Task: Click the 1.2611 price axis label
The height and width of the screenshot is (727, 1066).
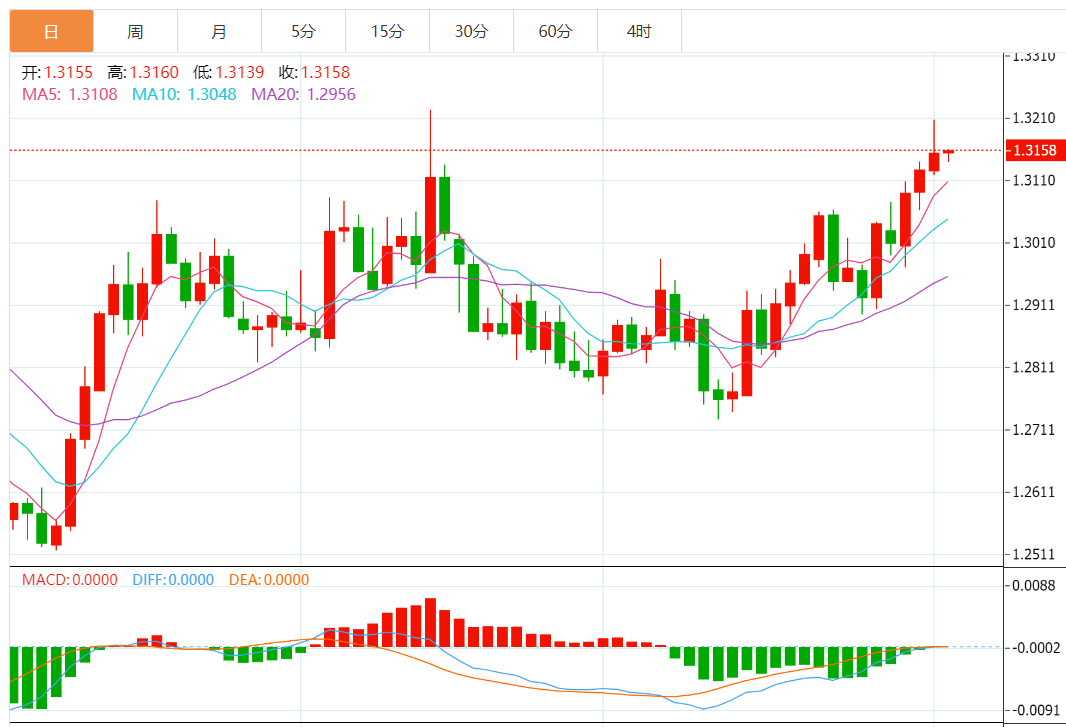Action: [x=1033, y=492]
